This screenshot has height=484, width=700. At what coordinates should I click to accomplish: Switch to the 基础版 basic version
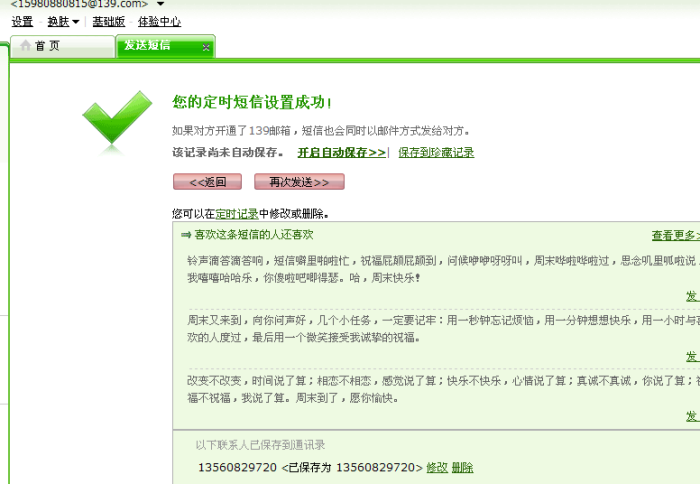(x=109, y=22)
